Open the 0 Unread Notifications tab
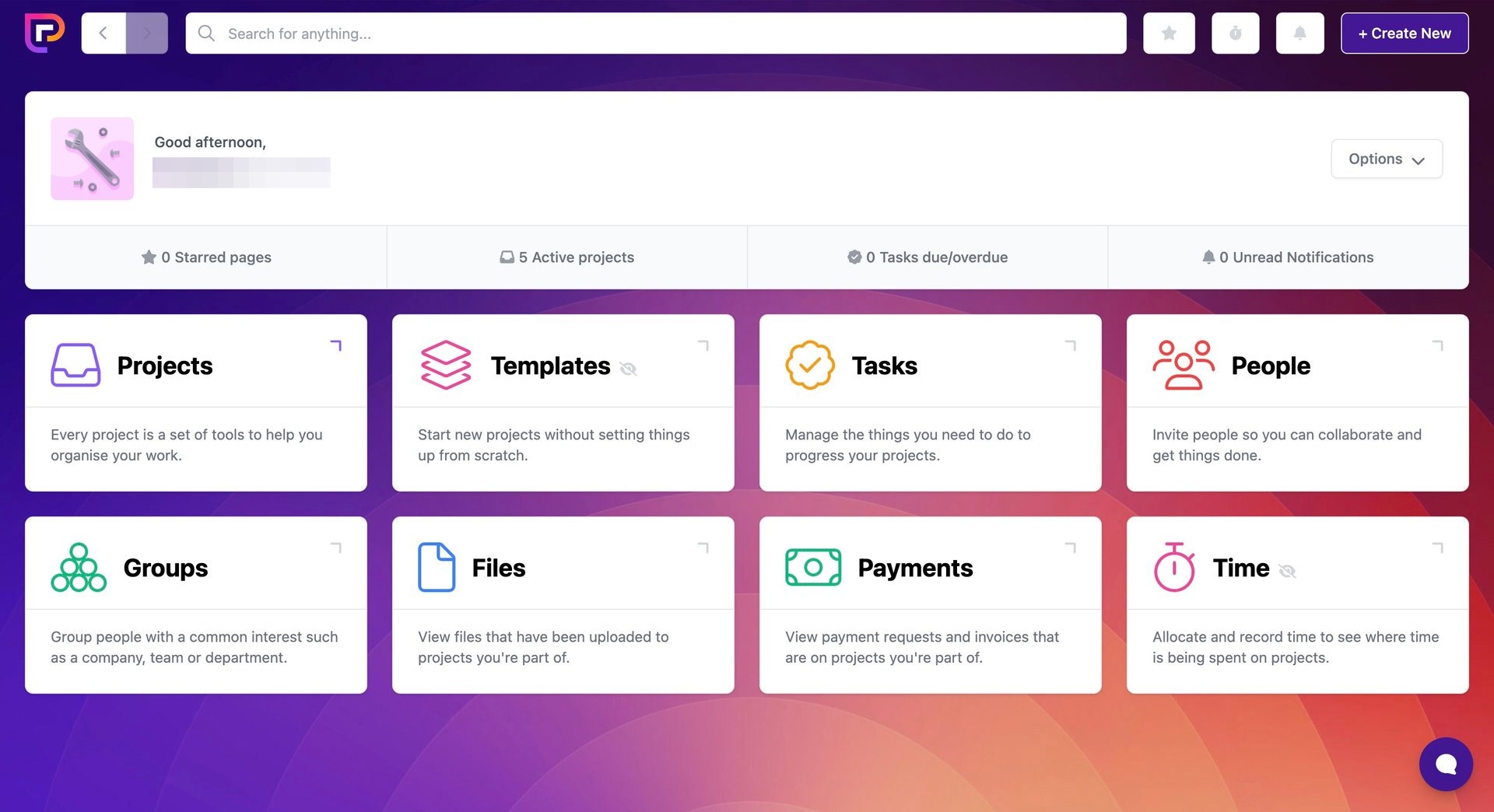Image resolution: width=1494 pixels, height=812 pixels. tap(1289, 257)
